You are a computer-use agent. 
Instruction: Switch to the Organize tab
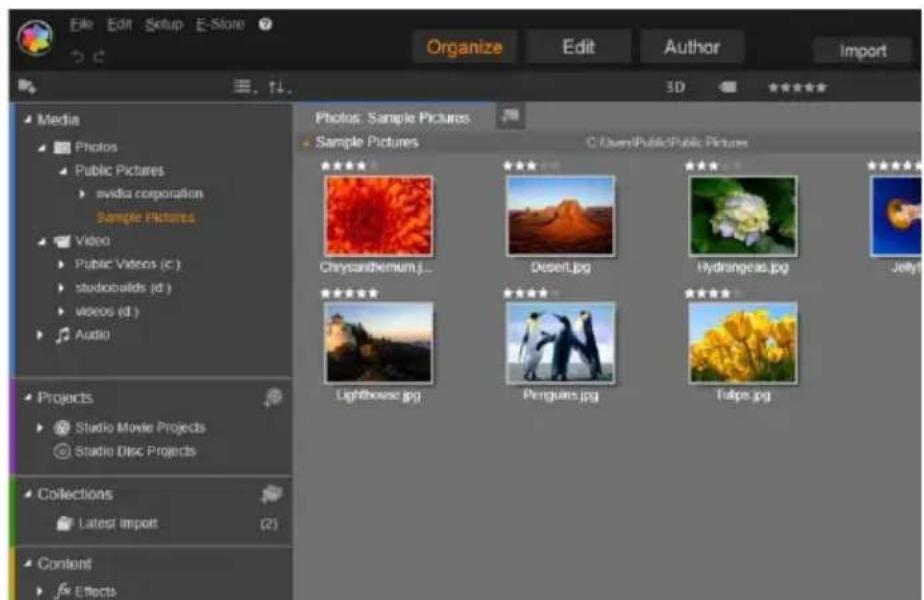point(464,47)
